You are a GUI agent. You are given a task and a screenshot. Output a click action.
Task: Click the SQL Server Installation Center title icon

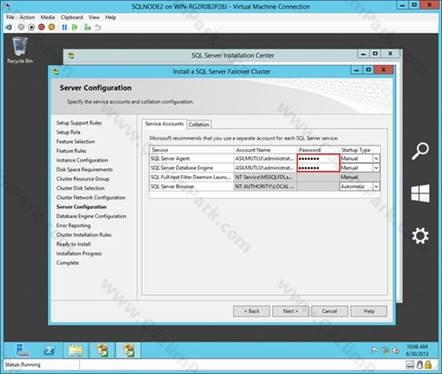[71, 56]
